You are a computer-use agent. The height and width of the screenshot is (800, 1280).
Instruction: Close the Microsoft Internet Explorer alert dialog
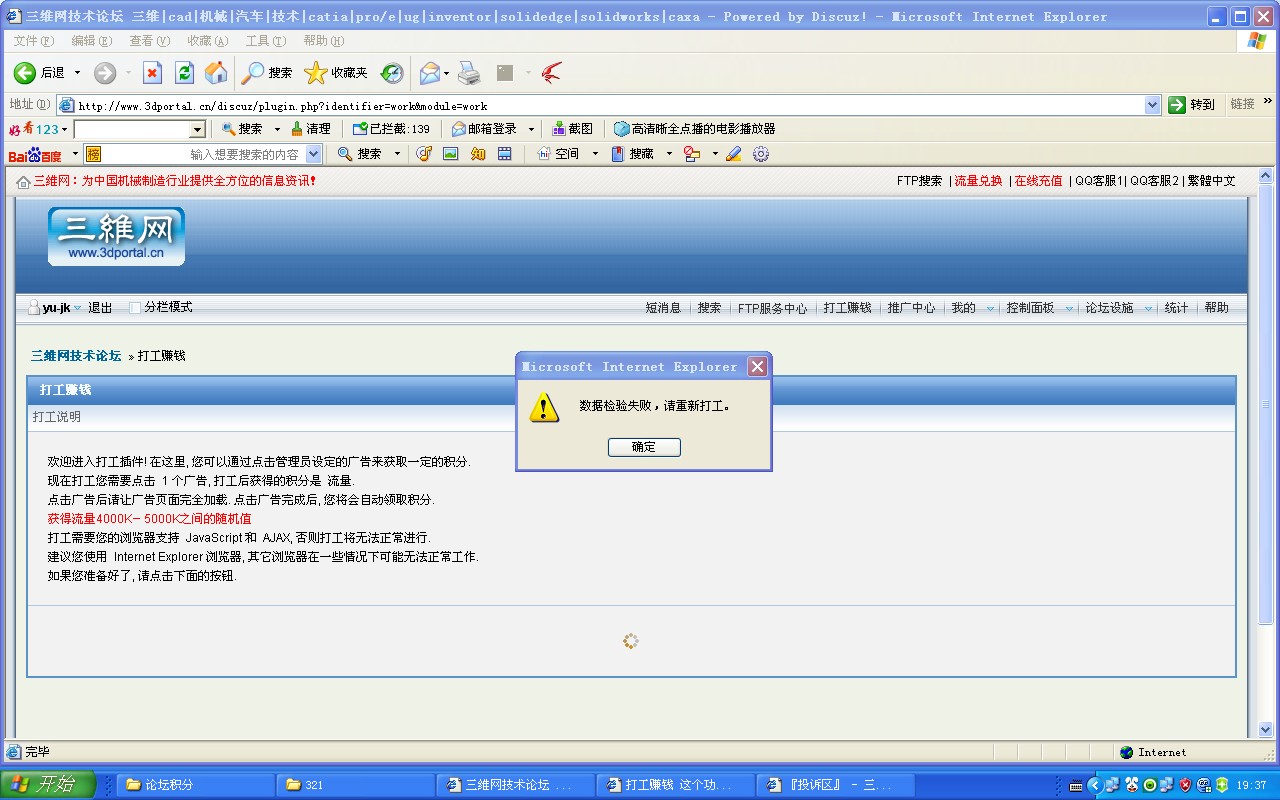(758, 366)
